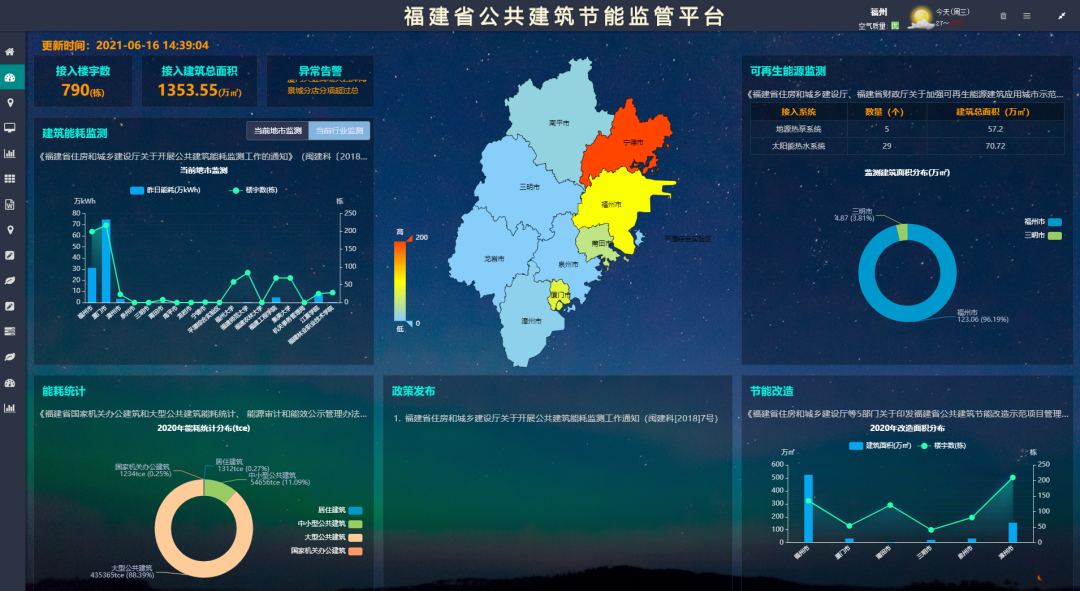The width and height of the screenshot is (1080, 591).
Task: Toggle 楼宇数(栋) legend in 建筑能耗监测 chart
Action: click(x=254, y=190)
